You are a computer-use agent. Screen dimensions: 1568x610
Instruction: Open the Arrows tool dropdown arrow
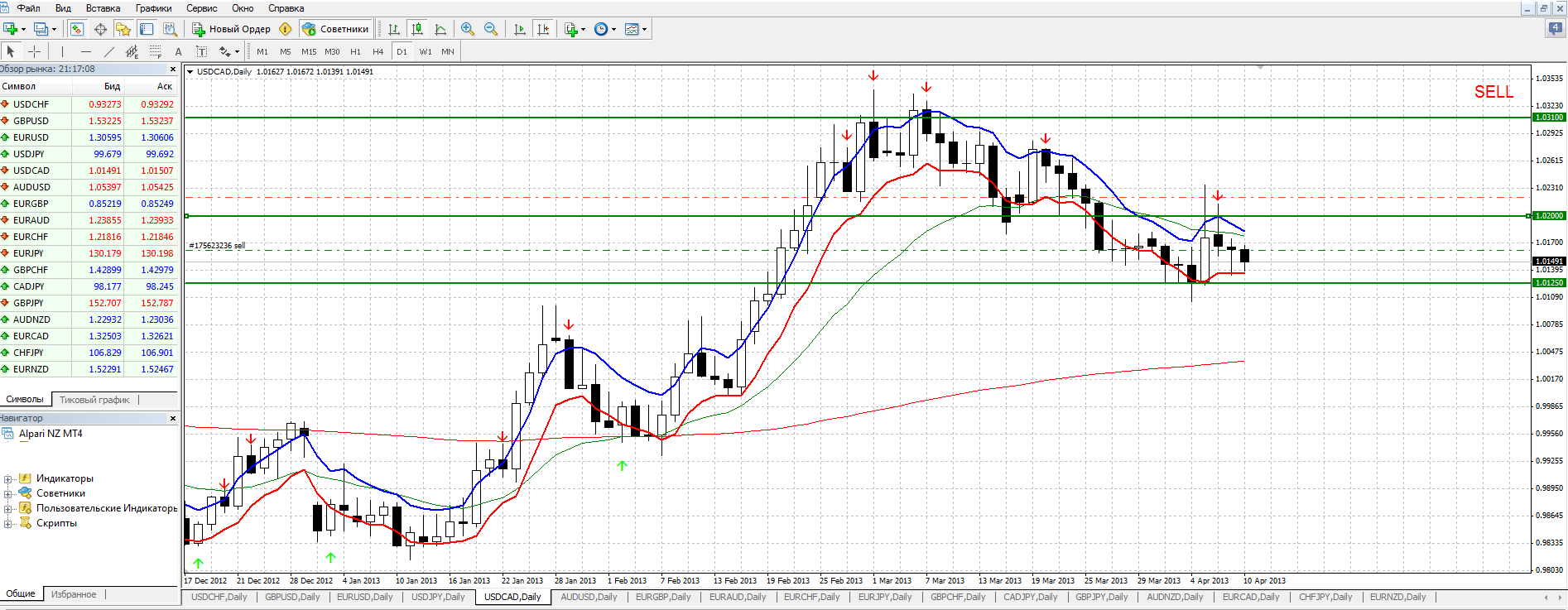(x=237, y=51)
